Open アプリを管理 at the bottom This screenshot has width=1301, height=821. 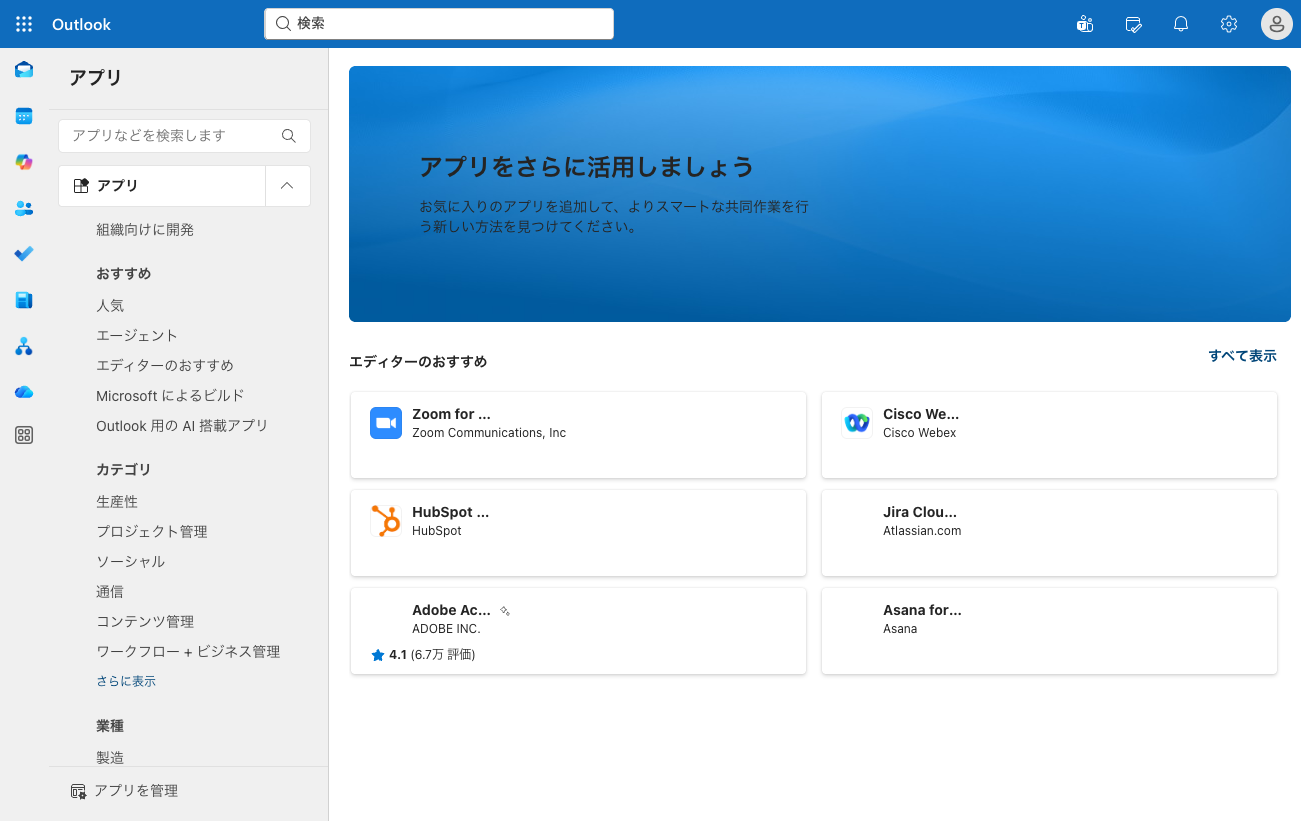[124, 791]
